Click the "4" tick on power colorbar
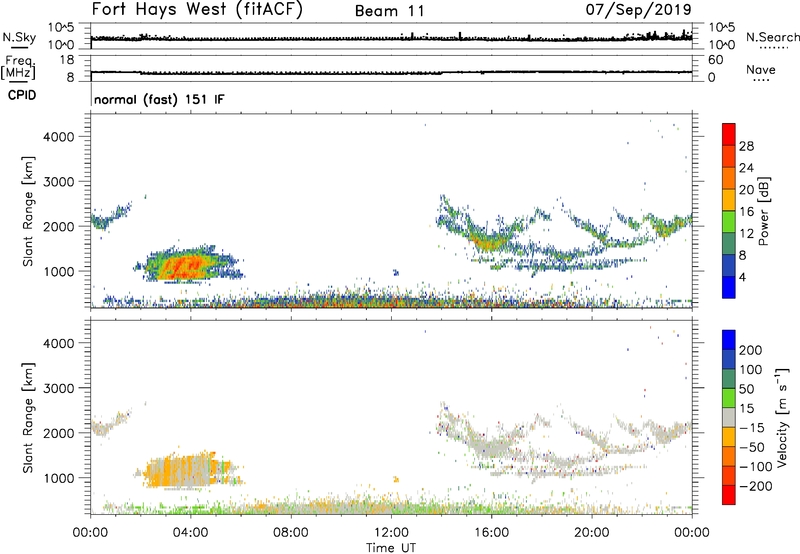800x554 pixels. [x=743, y=277]
